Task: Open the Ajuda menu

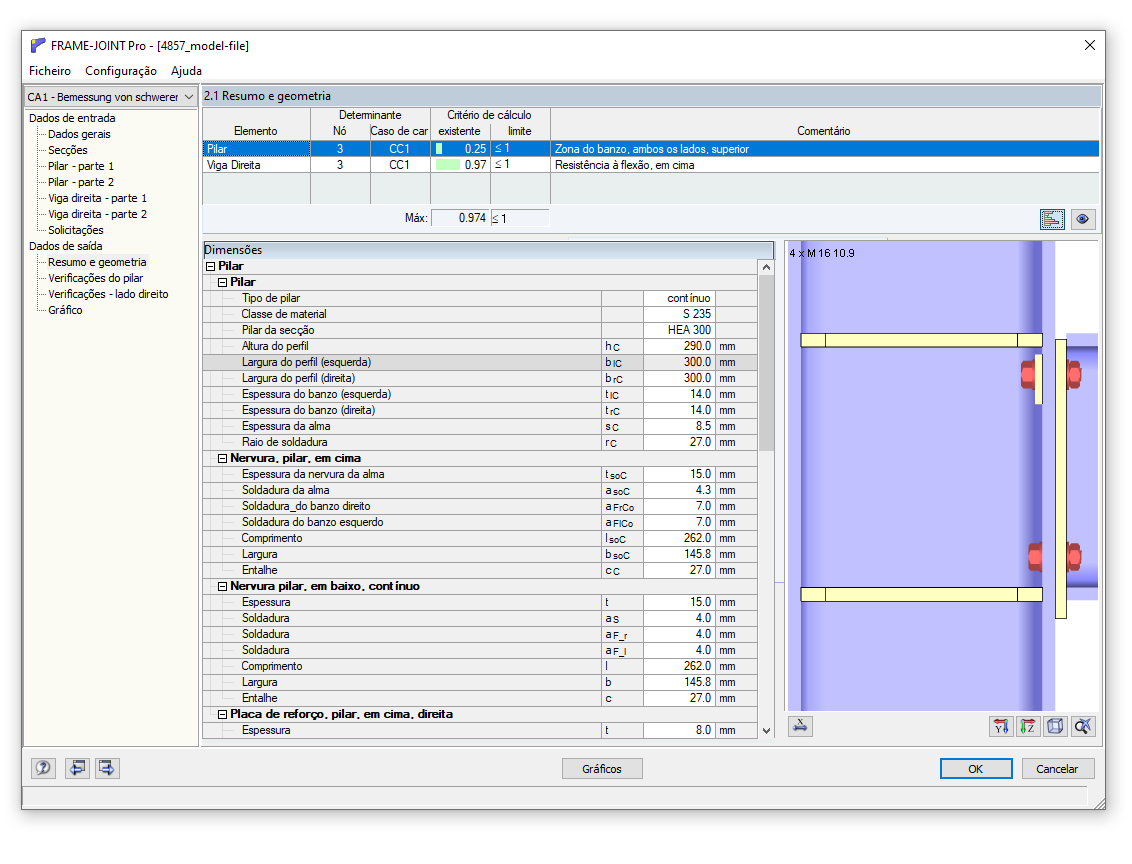Action: 186,71
